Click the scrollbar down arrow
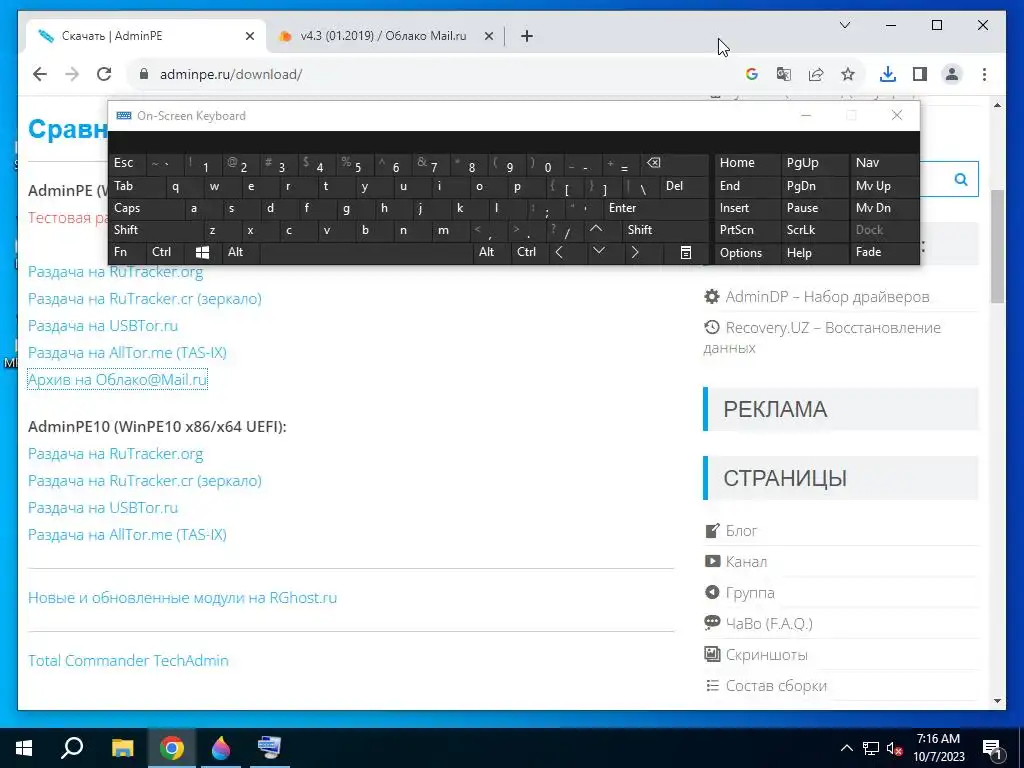The image size is (1024, 768). pyautogui.click(x=997, y=701)
